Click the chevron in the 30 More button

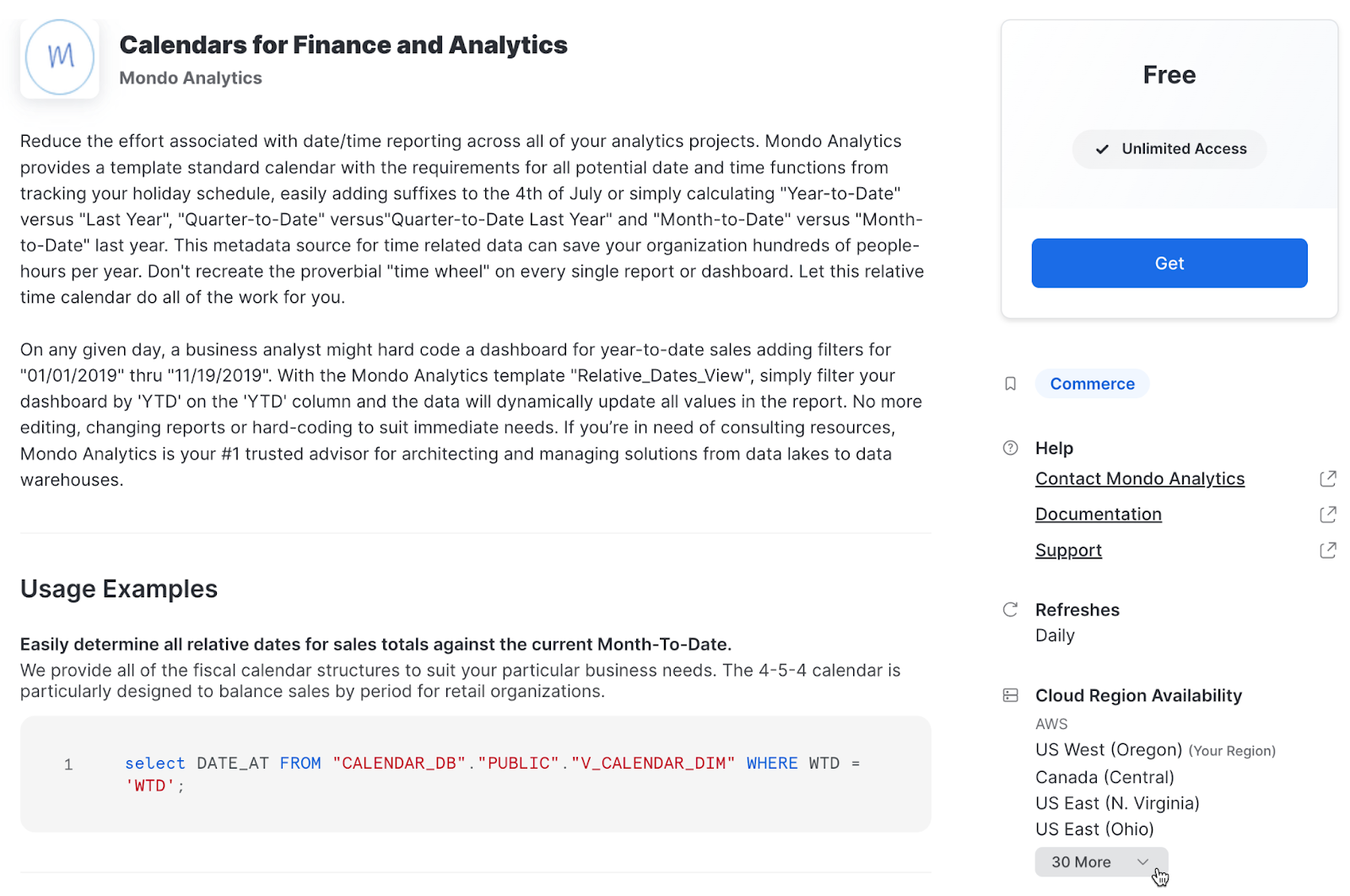click(x=1142, y=862)
